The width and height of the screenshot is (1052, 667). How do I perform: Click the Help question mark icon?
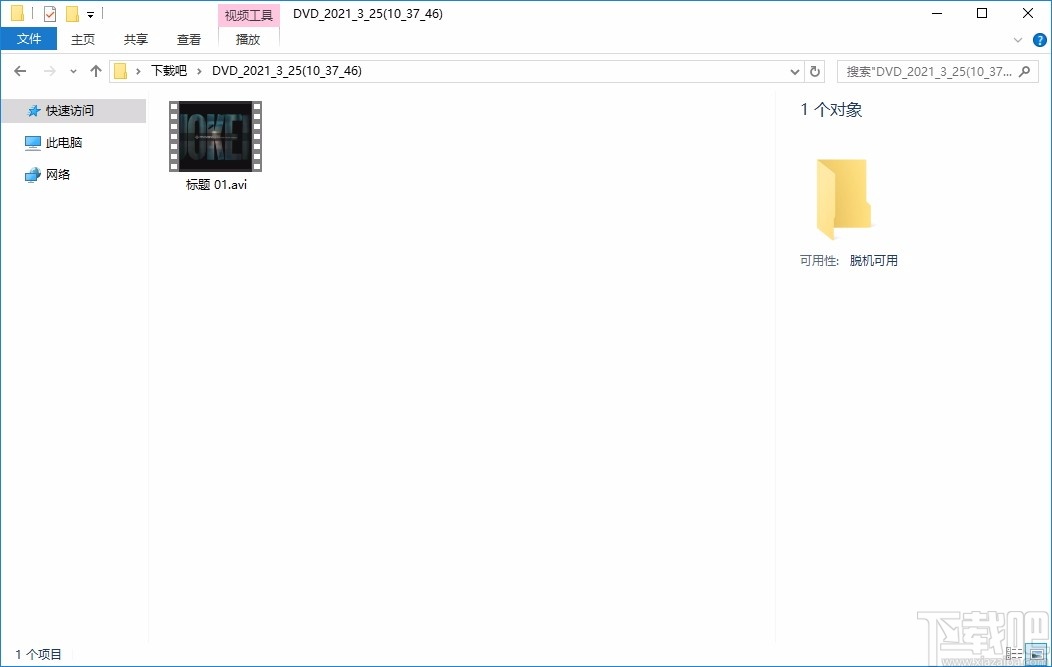pyautogui.click(x=1040, y=40)
